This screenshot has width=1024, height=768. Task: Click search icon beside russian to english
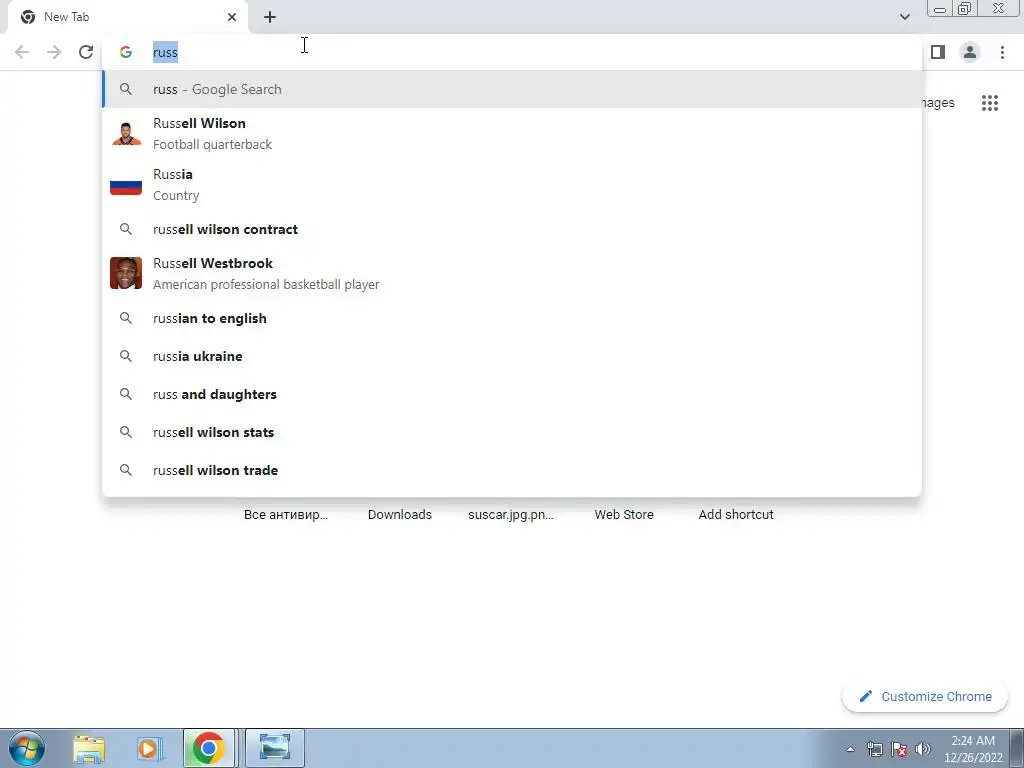pos(126,318)
